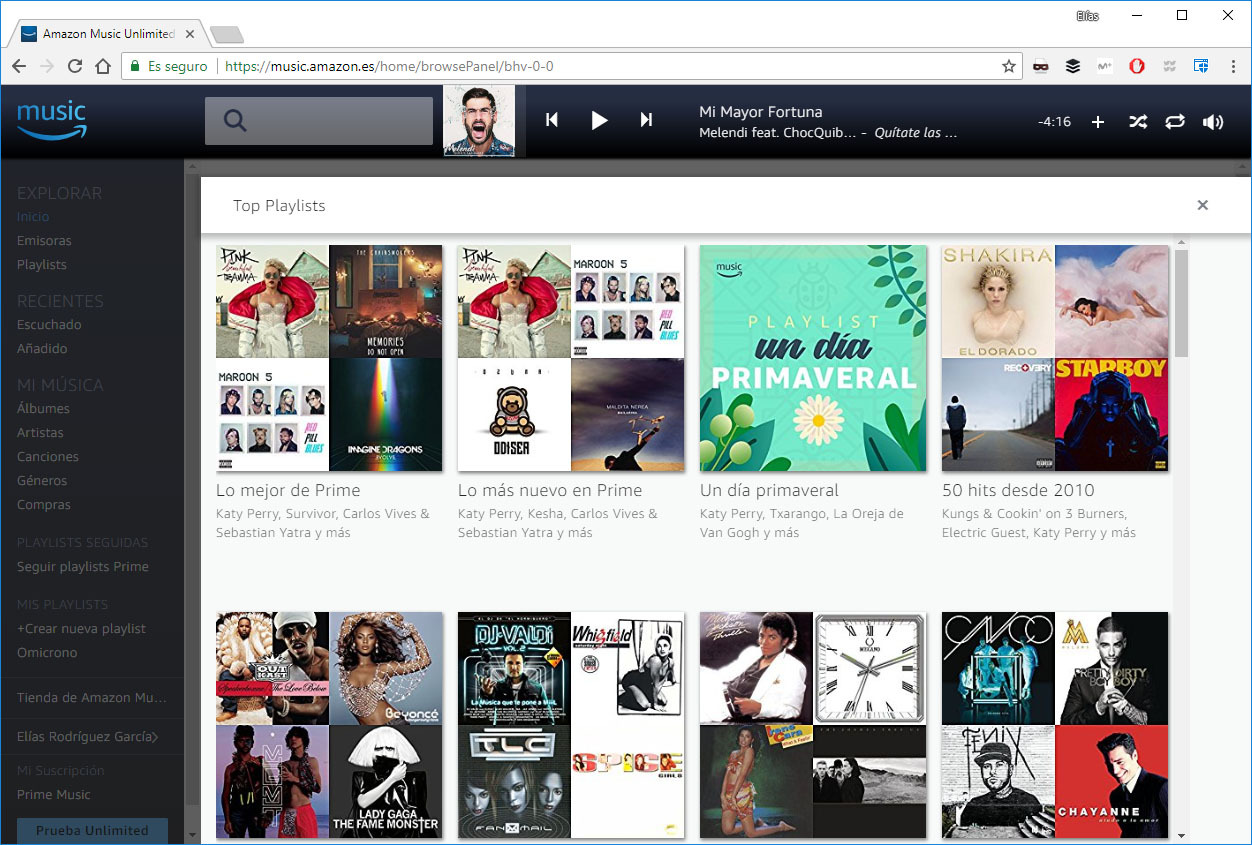Open playlist with DJ Valdi cover
The height and width of the screenshot is (845, 1252).
(x=571, y=725)
